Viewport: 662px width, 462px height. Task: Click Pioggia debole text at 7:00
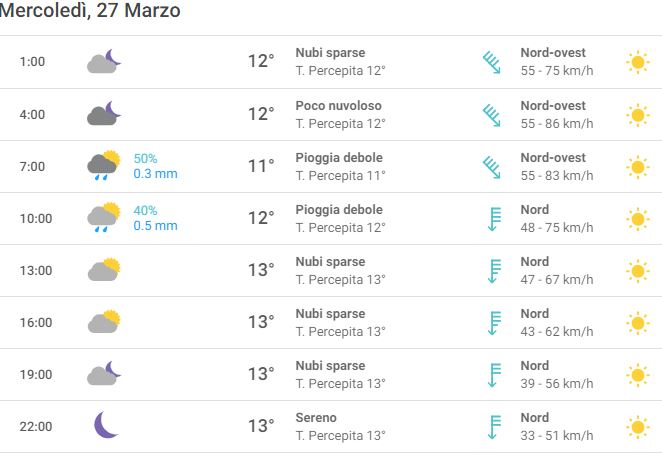point(339,158)
